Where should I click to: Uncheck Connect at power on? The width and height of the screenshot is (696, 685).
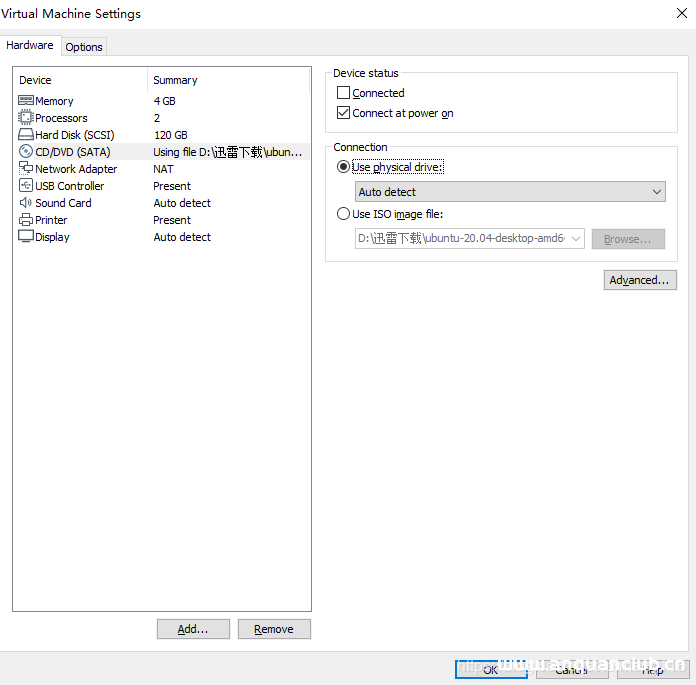344,113
